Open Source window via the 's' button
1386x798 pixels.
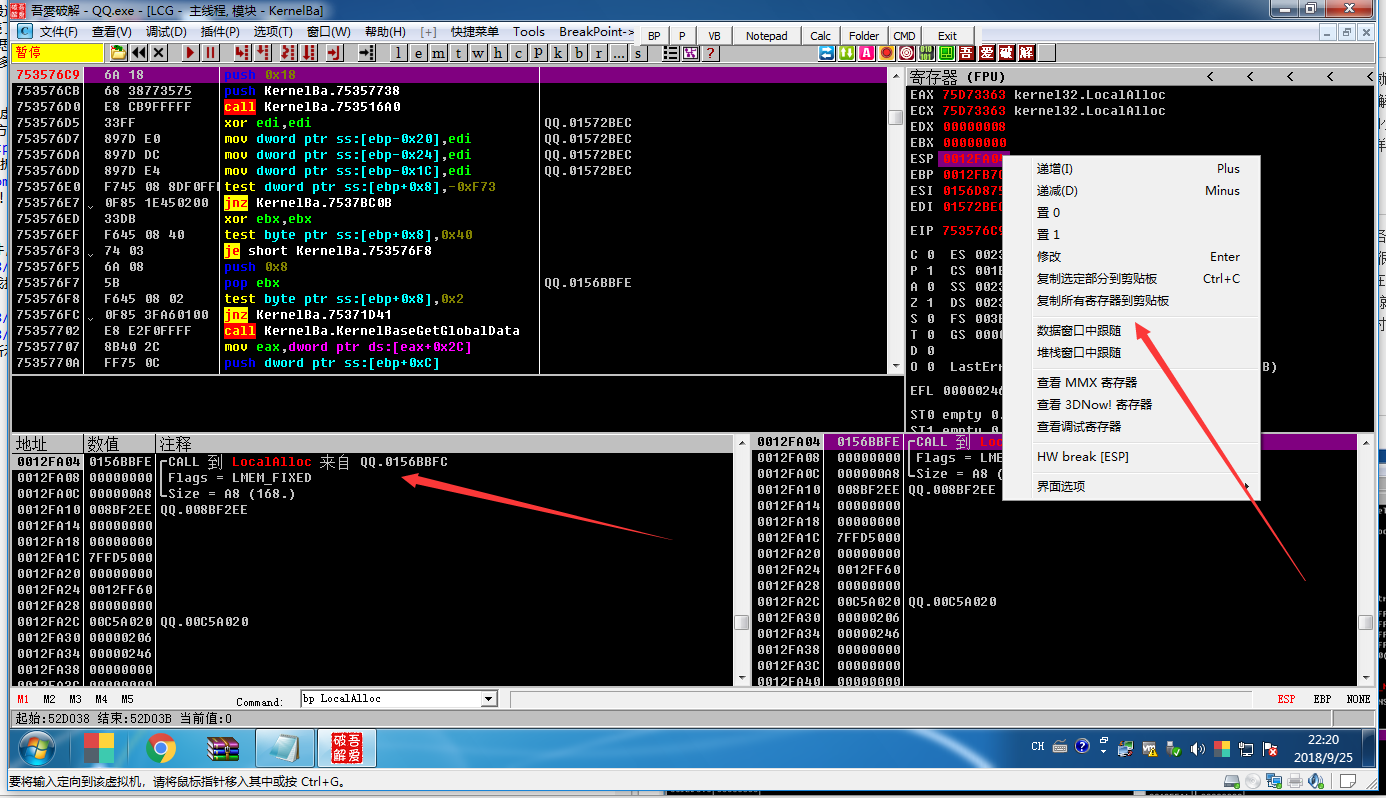click(638, 53)
